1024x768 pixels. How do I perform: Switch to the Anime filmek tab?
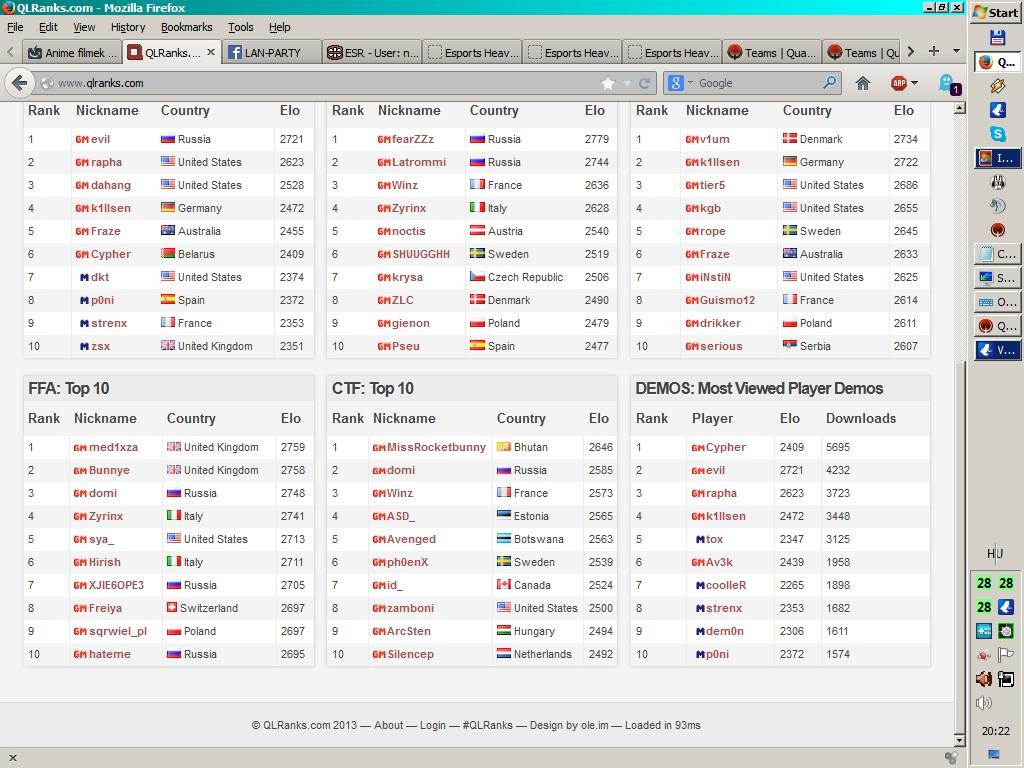point(72,52)
